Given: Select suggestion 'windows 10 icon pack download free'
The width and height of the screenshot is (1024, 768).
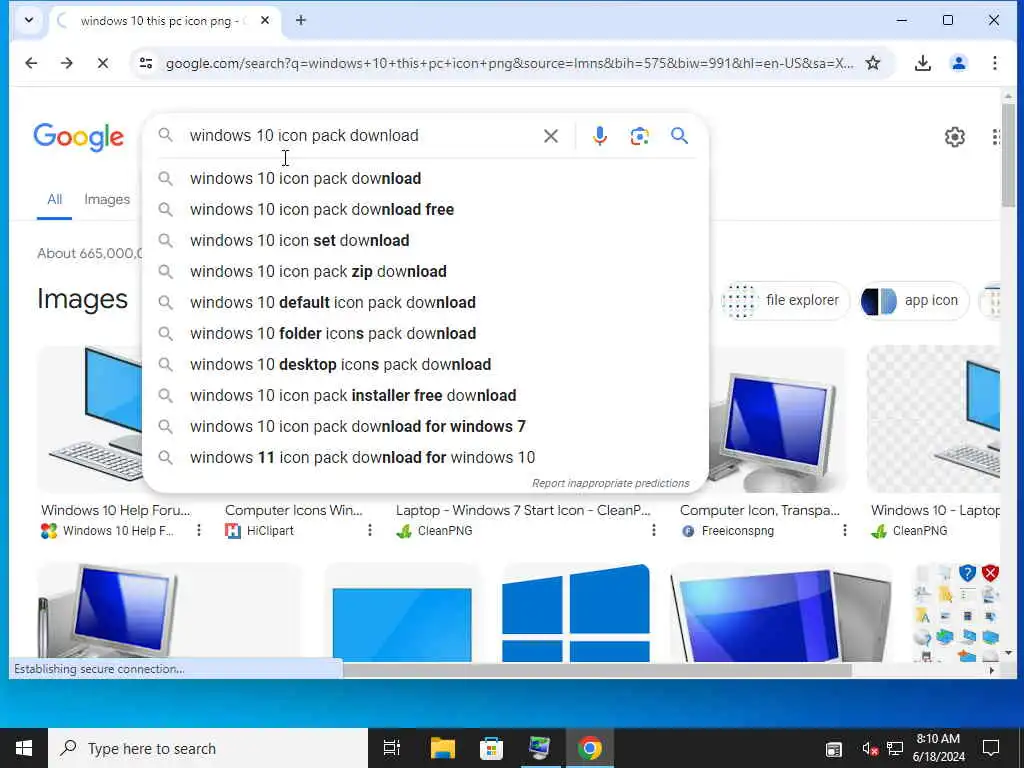Looking at the screenshot, I should [x=425, y=210].
